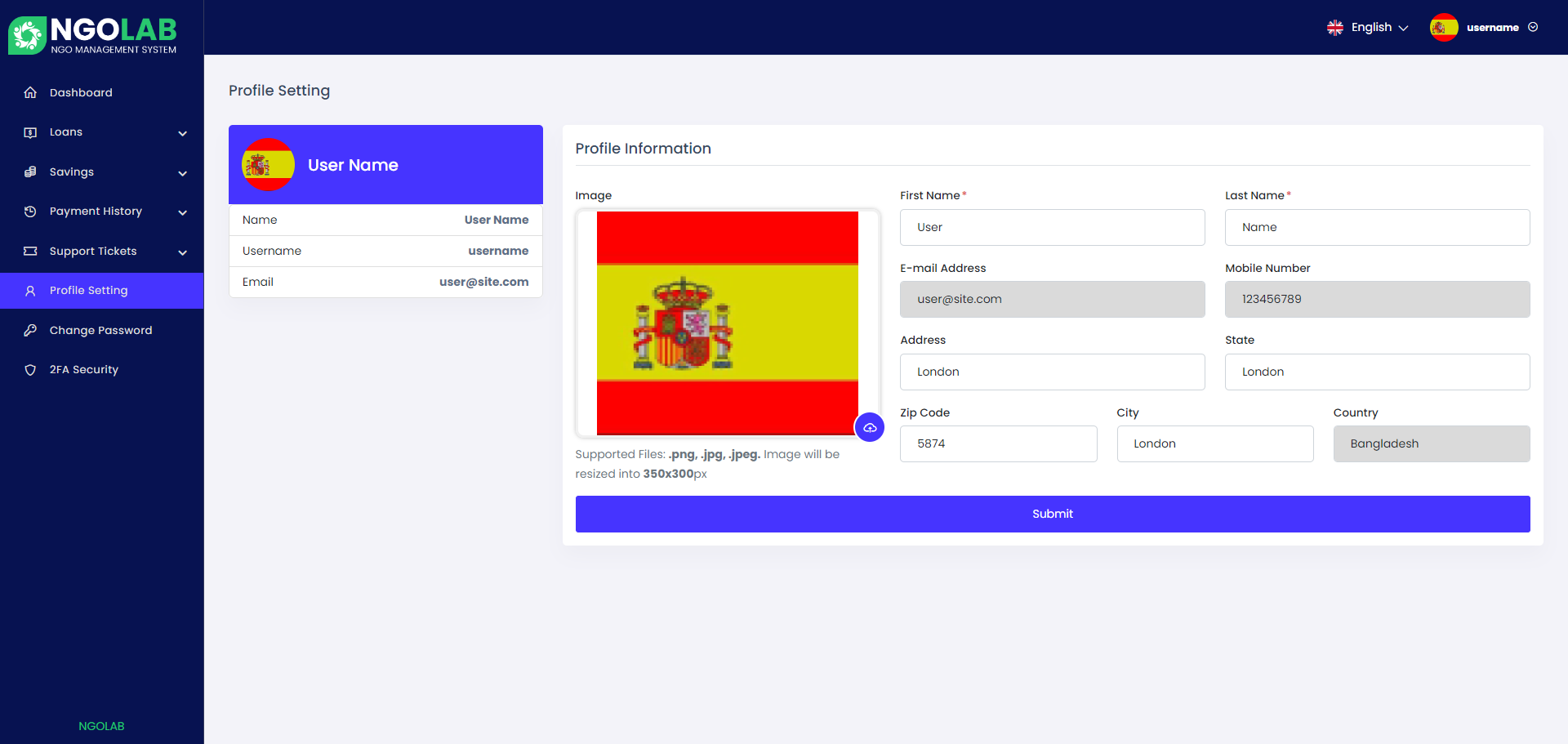
Task: Go to Change Password page
Action: click(102, 330)
